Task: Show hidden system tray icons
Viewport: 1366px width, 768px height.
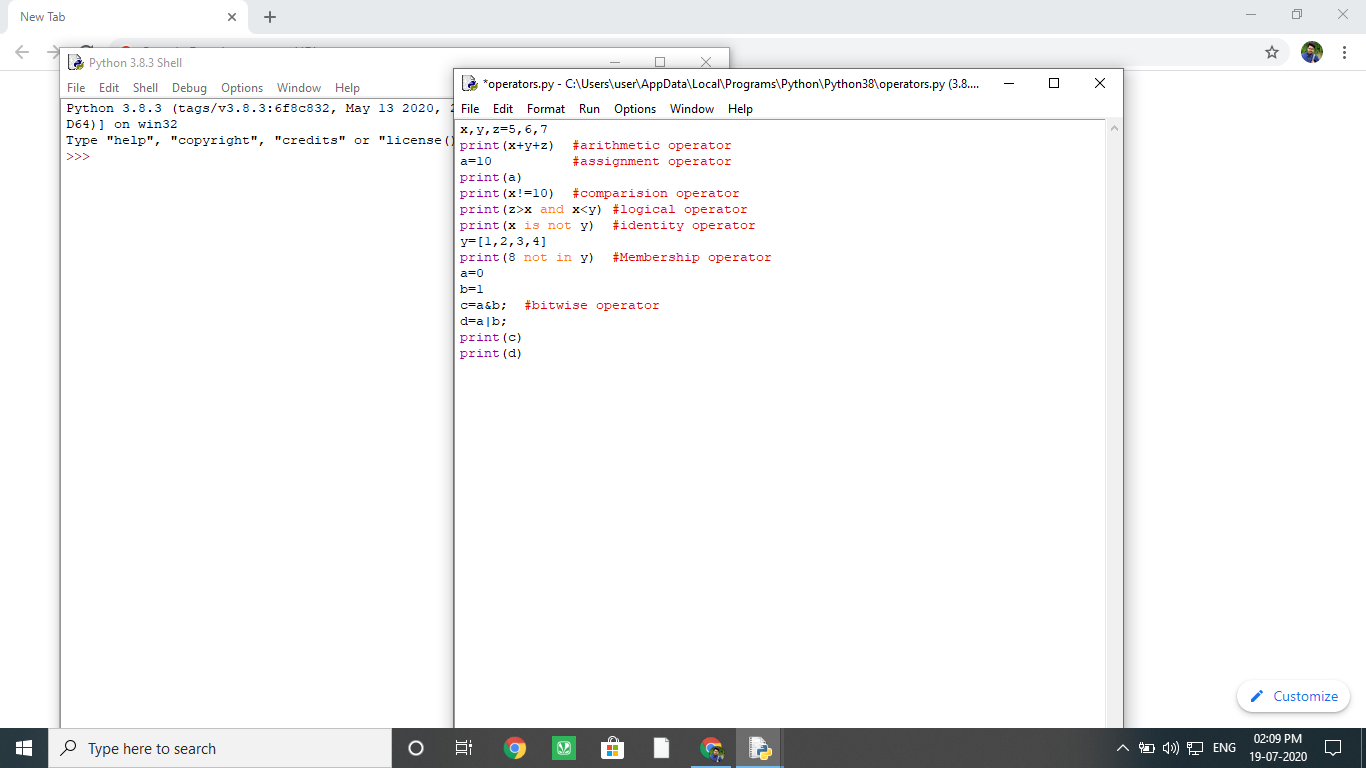Action: coord(1122,748)
